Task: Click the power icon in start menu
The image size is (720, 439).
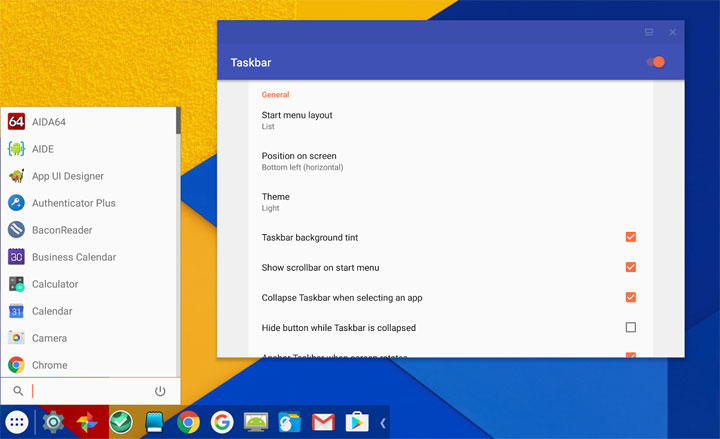Action: pos(160,391)
